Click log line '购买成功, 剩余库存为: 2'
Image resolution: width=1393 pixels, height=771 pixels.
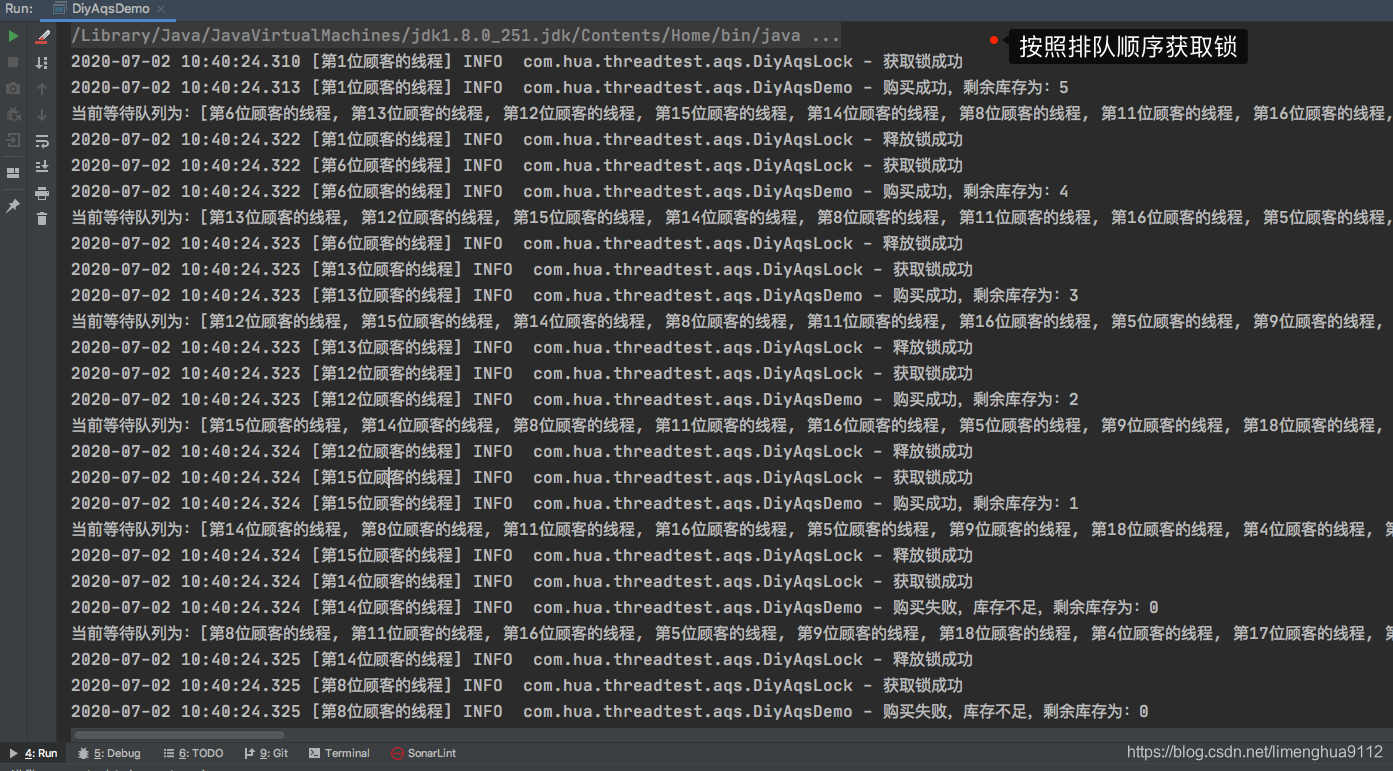click(574, 400)
